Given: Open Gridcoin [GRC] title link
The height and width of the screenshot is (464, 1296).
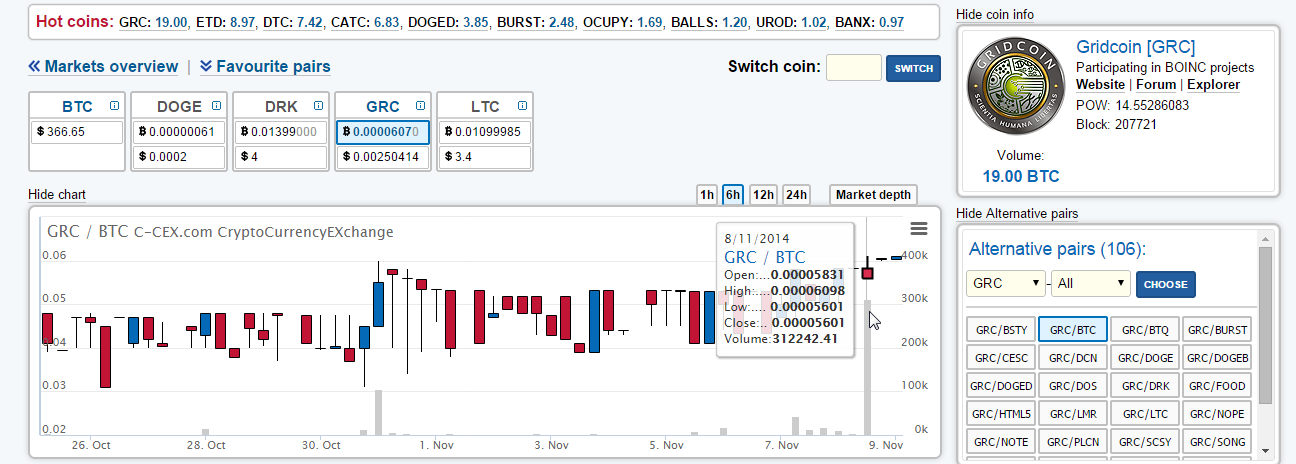Looking at the screenshot, I should point(1135,47).
